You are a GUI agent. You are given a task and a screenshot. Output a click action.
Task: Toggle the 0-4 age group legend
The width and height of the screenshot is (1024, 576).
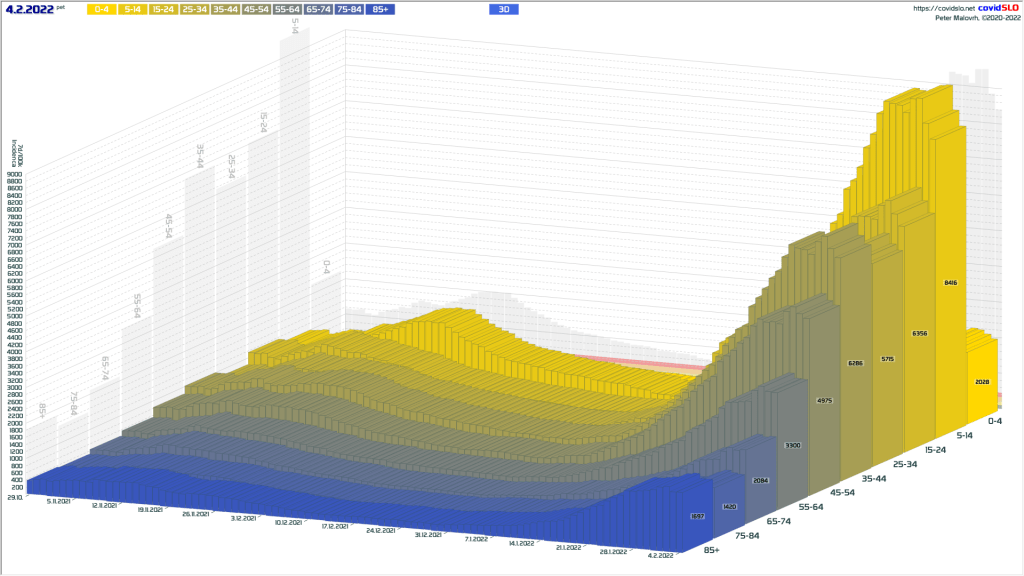coord(102,9)
